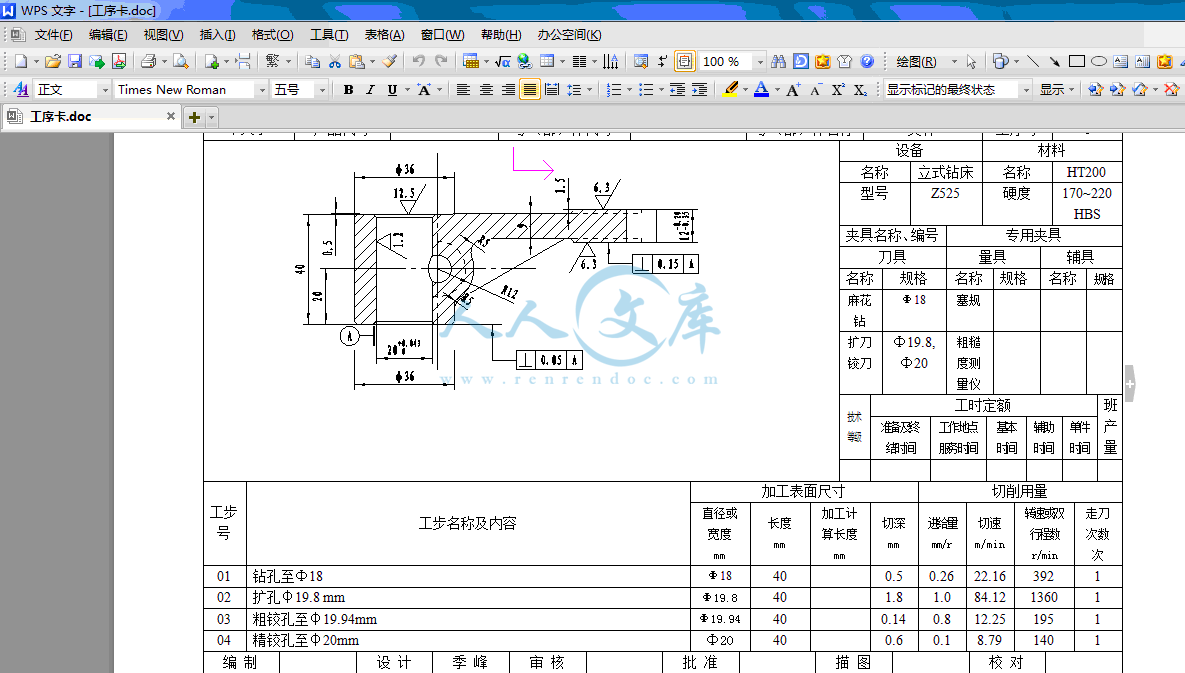The image size is (1185, 673).
Task: Insert a hyperlink with the globe icon
Action: (524, 61)
